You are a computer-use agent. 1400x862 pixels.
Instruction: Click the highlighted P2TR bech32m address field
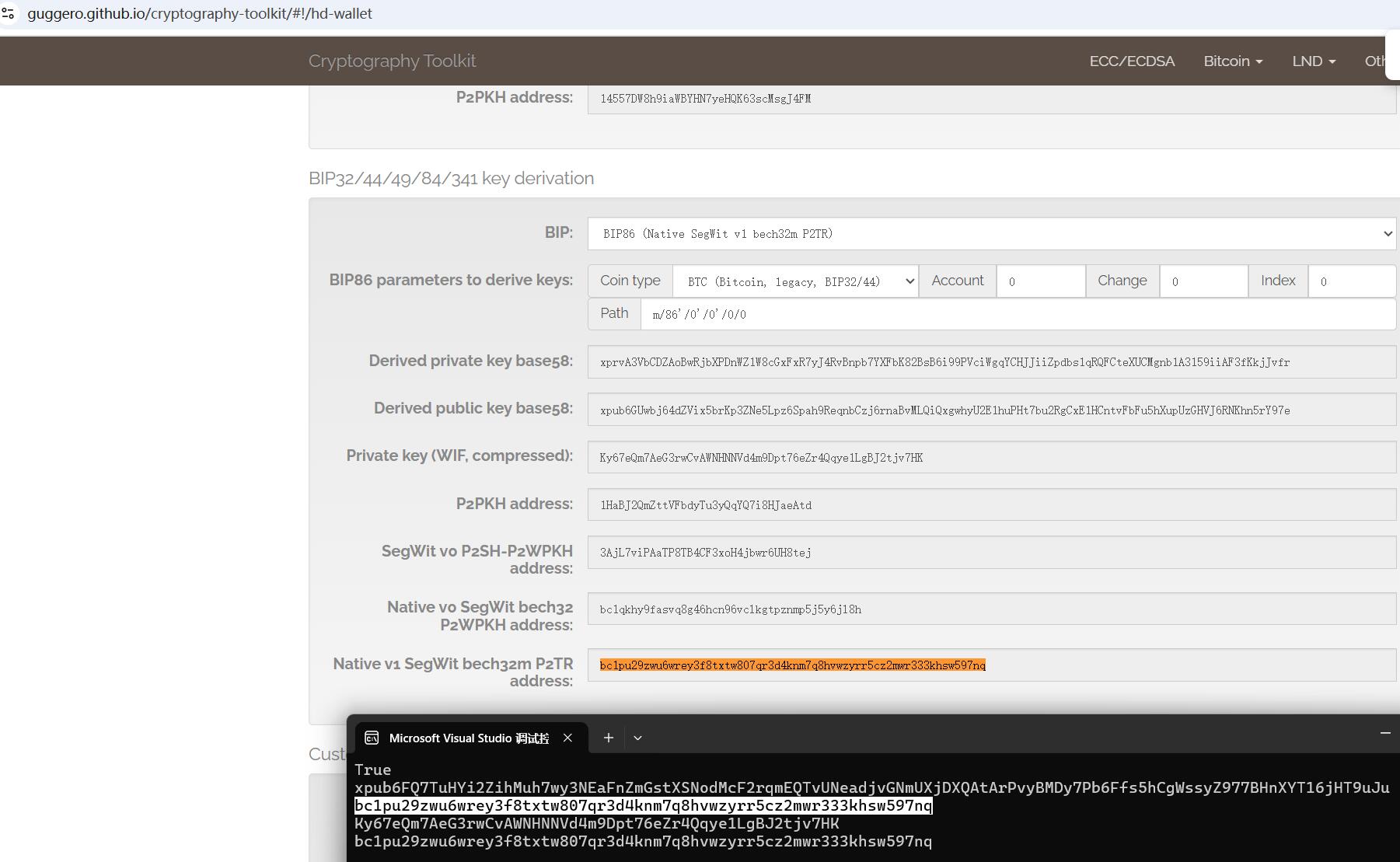click(x=991, y=665)
